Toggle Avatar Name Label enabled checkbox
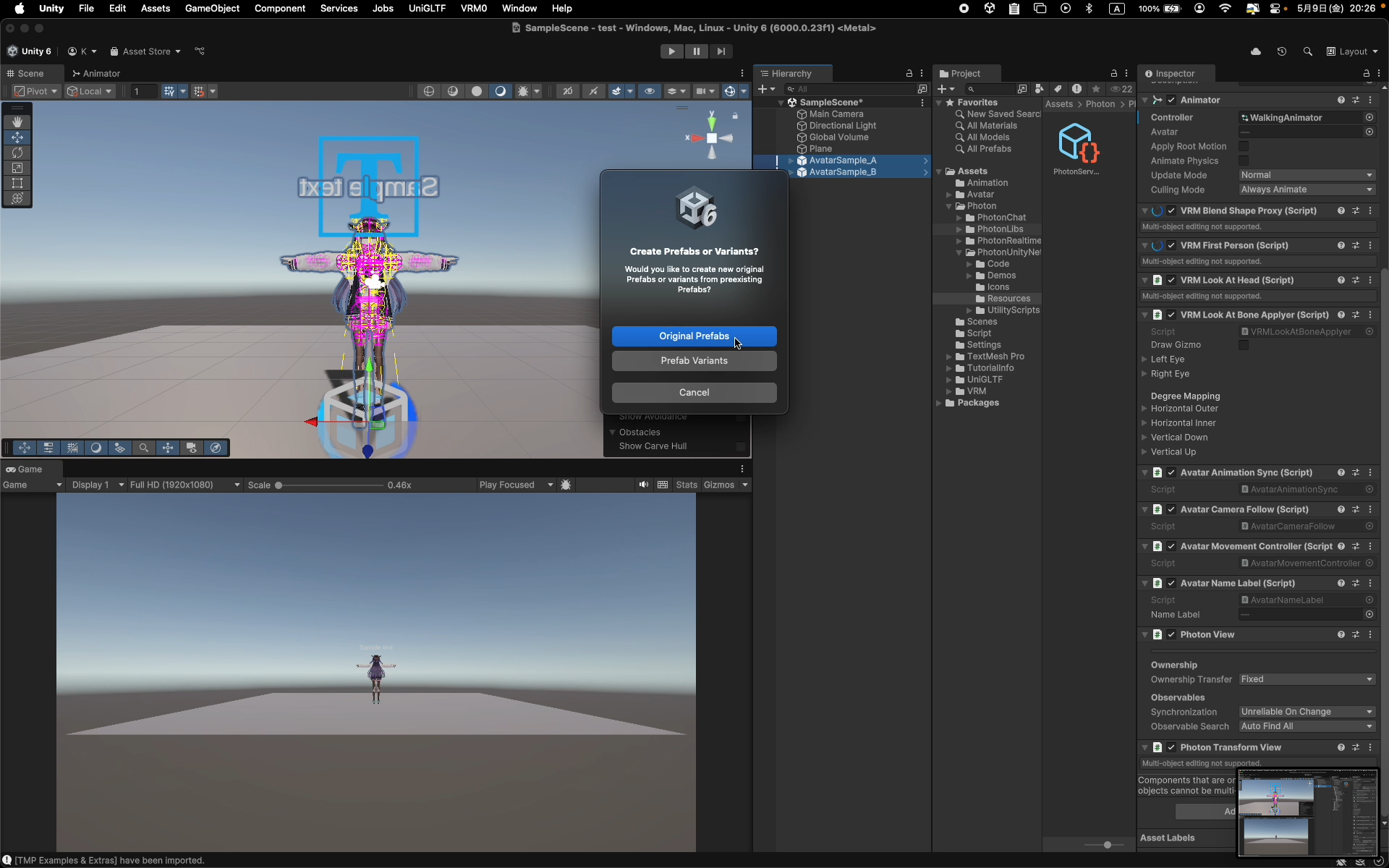Viewport: 1389px width, 868px height. pos(1171,584)
